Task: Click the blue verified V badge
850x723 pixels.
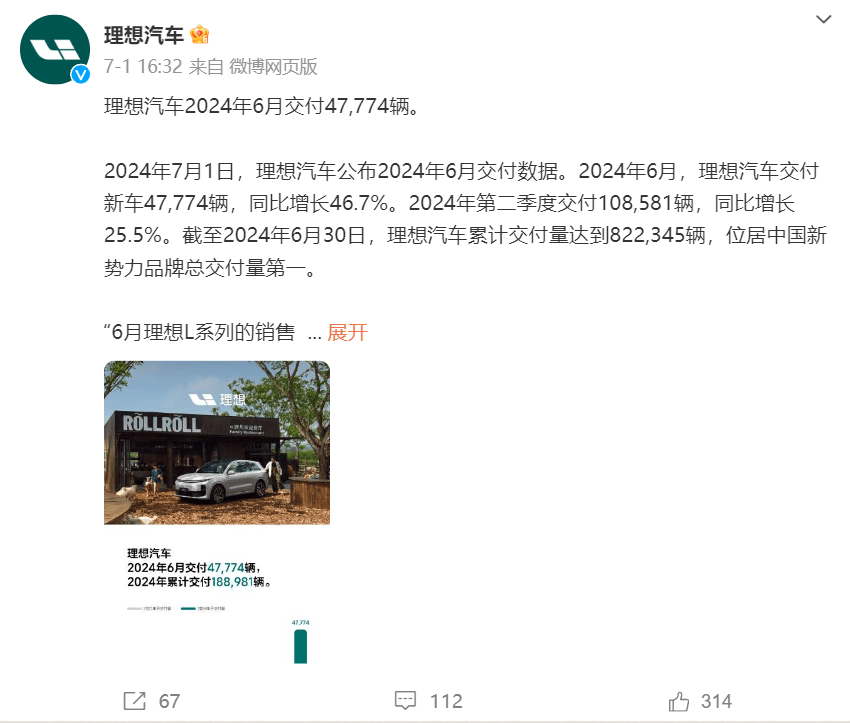Action: point(81,74)
